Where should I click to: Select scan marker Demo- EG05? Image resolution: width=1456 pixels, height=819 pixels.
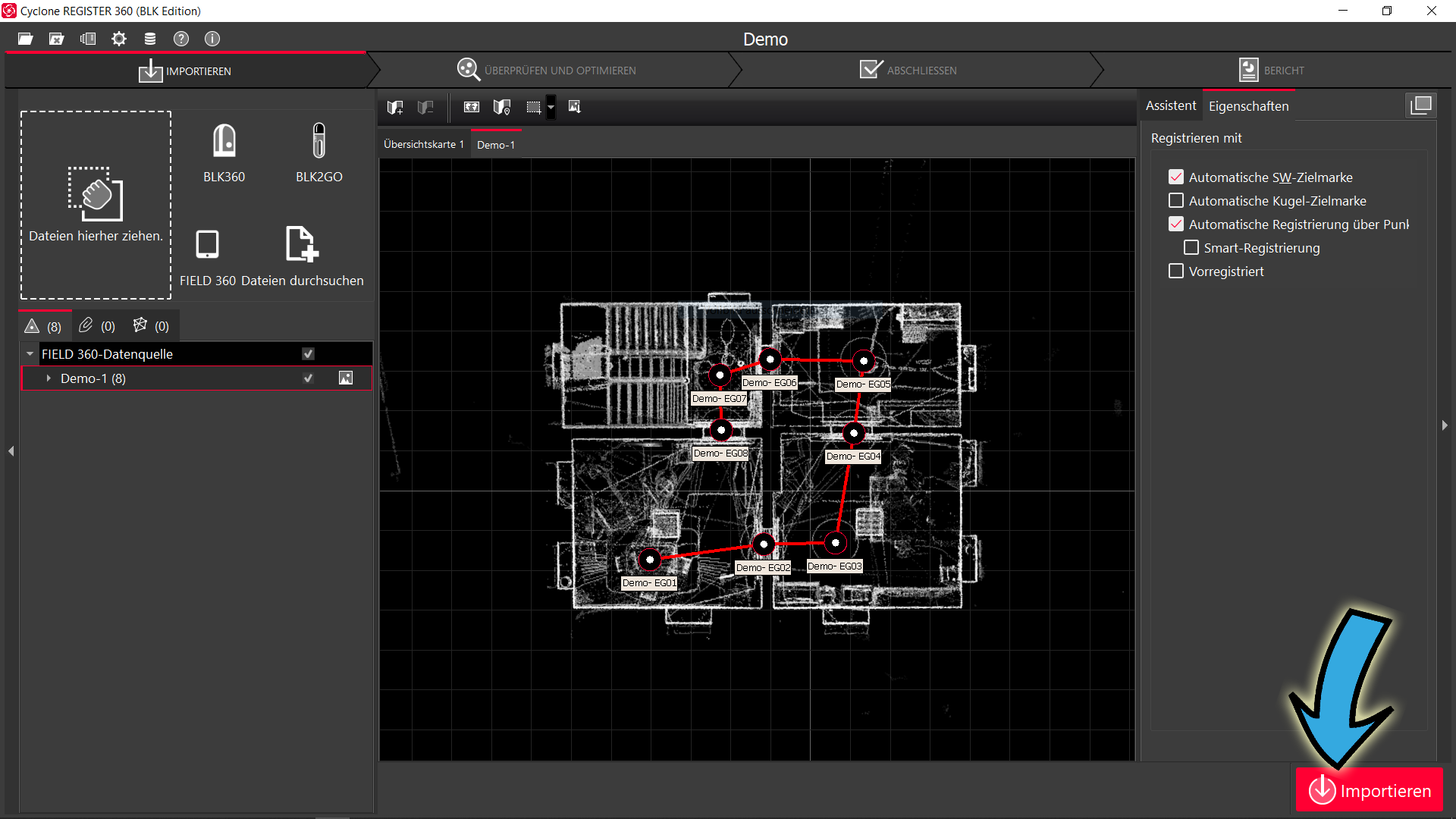pyautogui.click(x=864, y=361)
